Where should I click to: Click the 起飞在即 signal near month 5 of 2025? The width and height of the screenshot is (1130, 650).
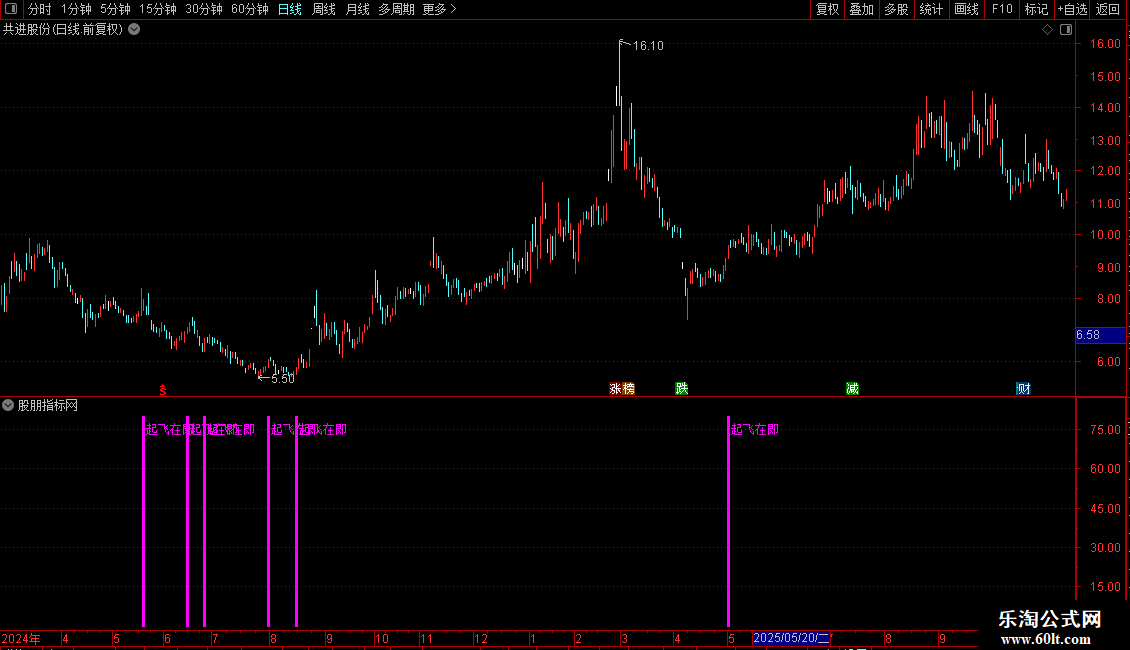755,429
